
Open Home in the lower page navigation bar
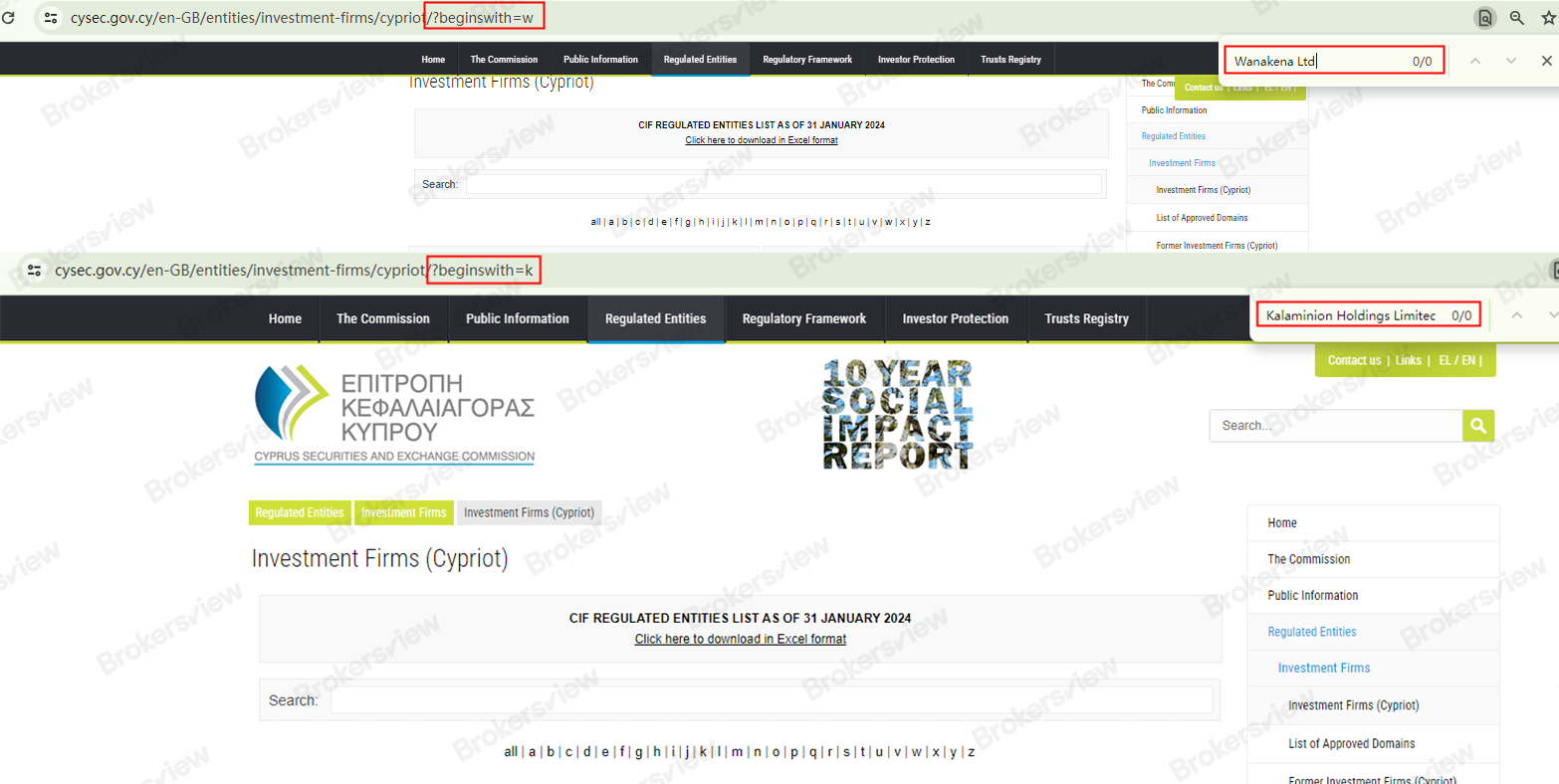point(285,319)
